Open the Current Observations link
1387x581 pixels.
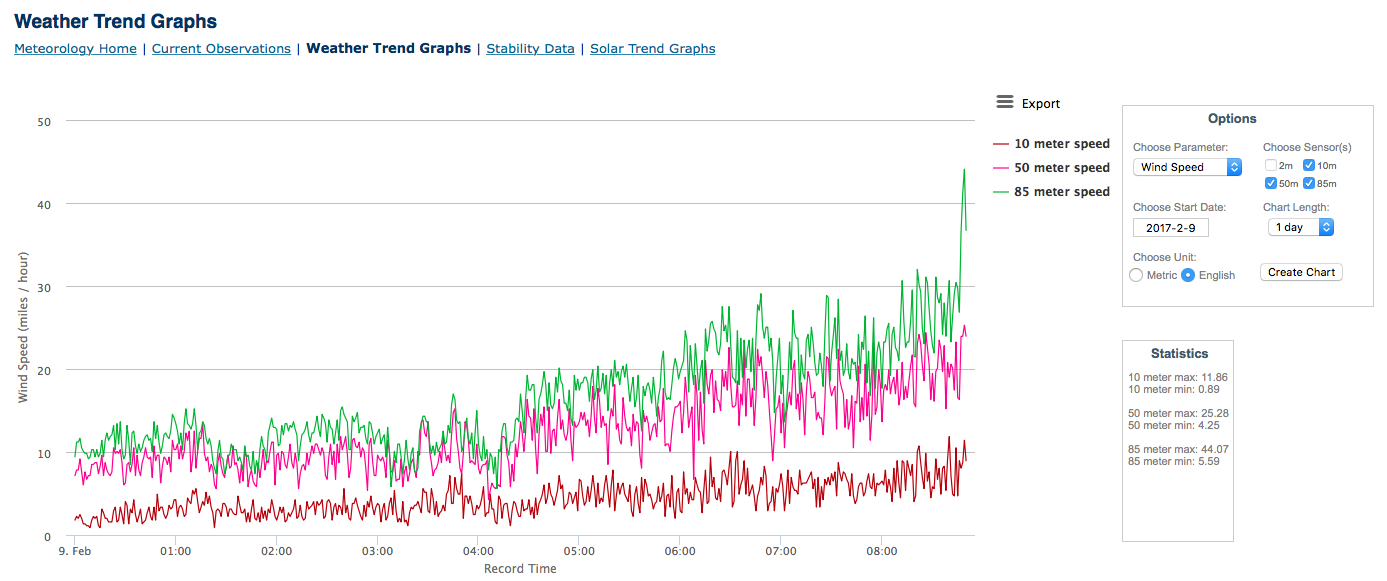[221, 48]
